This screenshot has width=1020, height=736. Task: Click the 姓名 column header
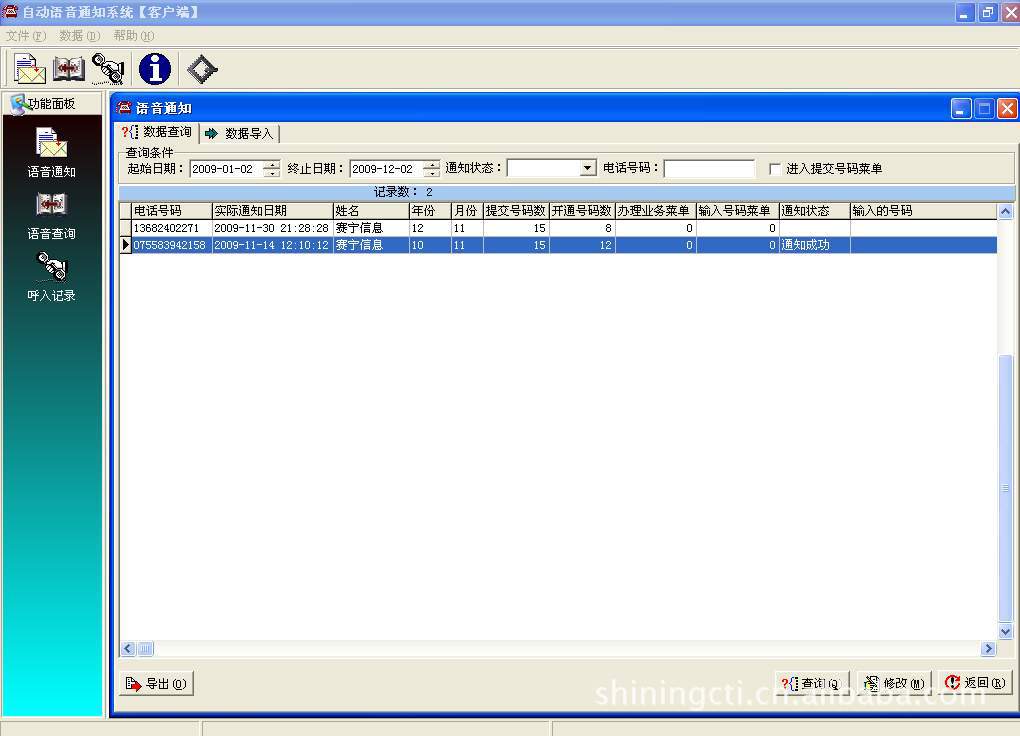point(371,211)
